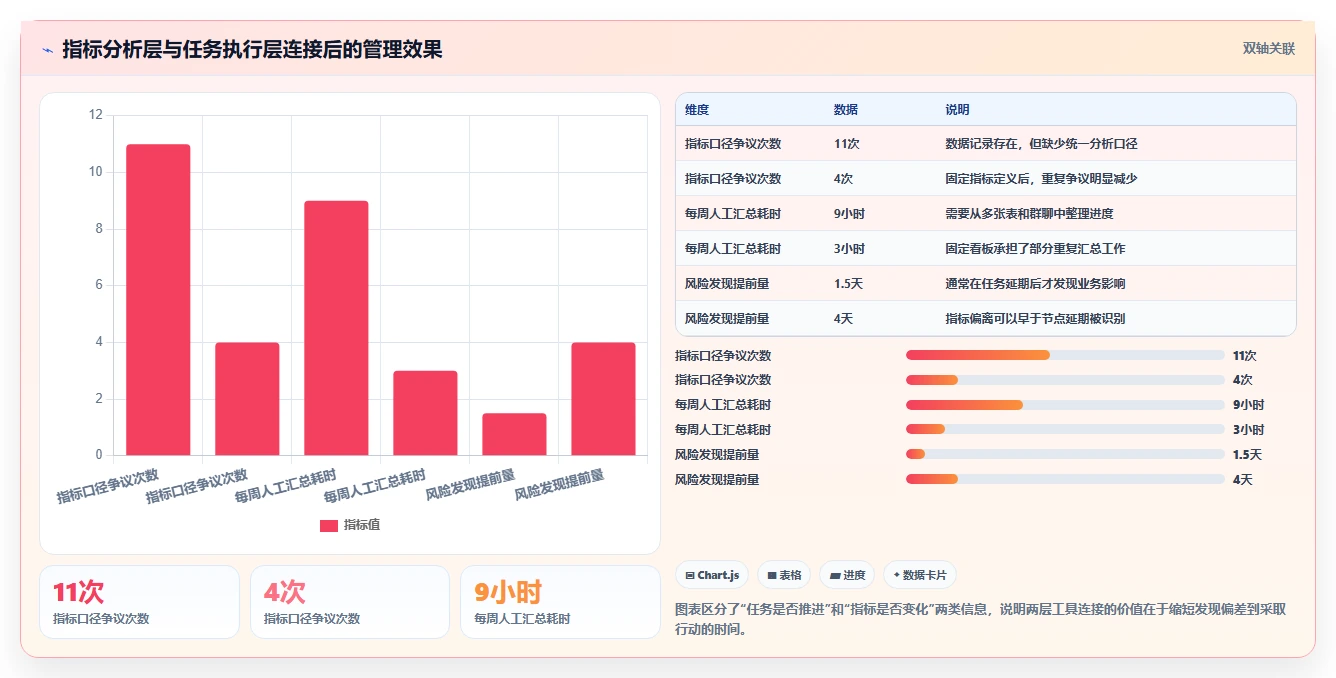Select the 表格 chip
The width and height of the screenshot is (1336, 678).
pos(784,575)
